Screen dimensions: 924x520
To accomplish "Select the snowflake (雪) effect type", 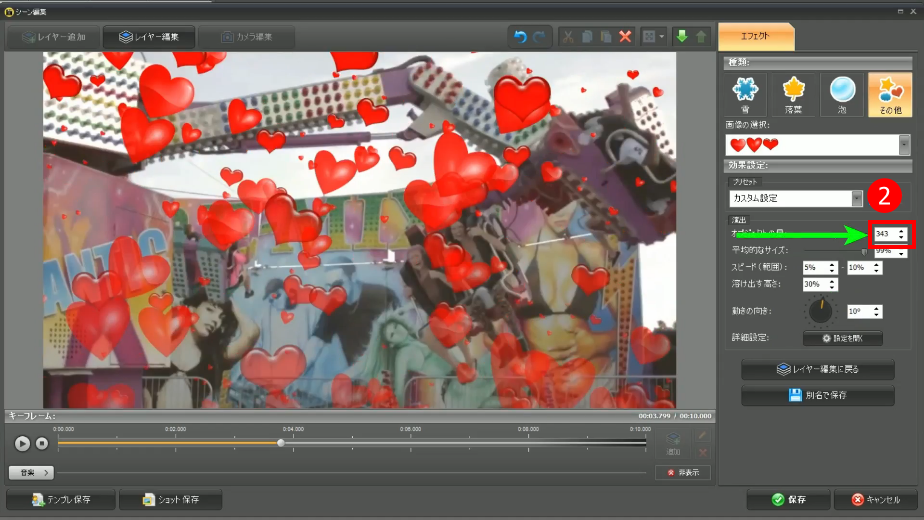I will click(745, 95).
